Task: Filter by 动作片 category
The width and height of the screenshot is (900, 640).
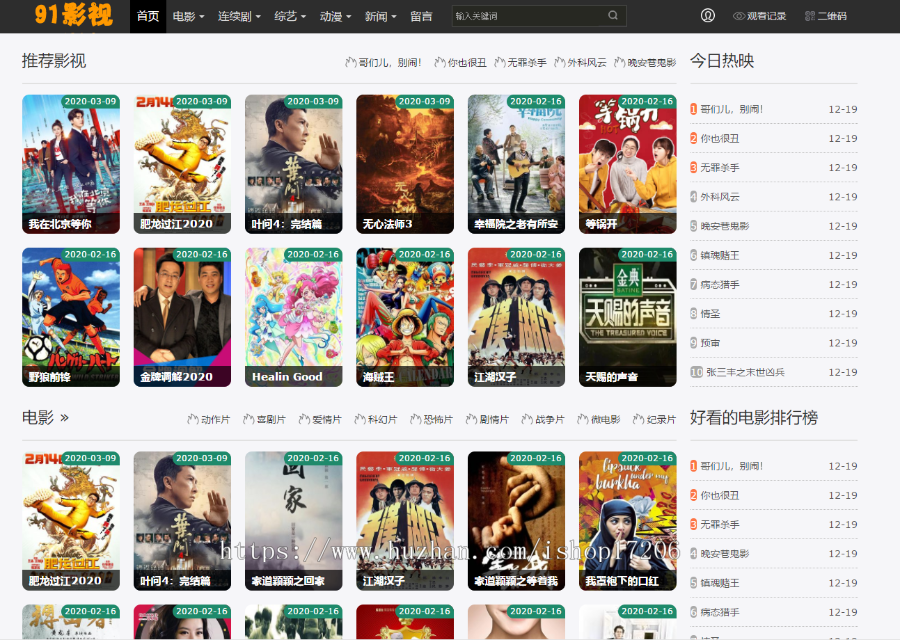Action: pyautogui.click(x=208, y=420)
